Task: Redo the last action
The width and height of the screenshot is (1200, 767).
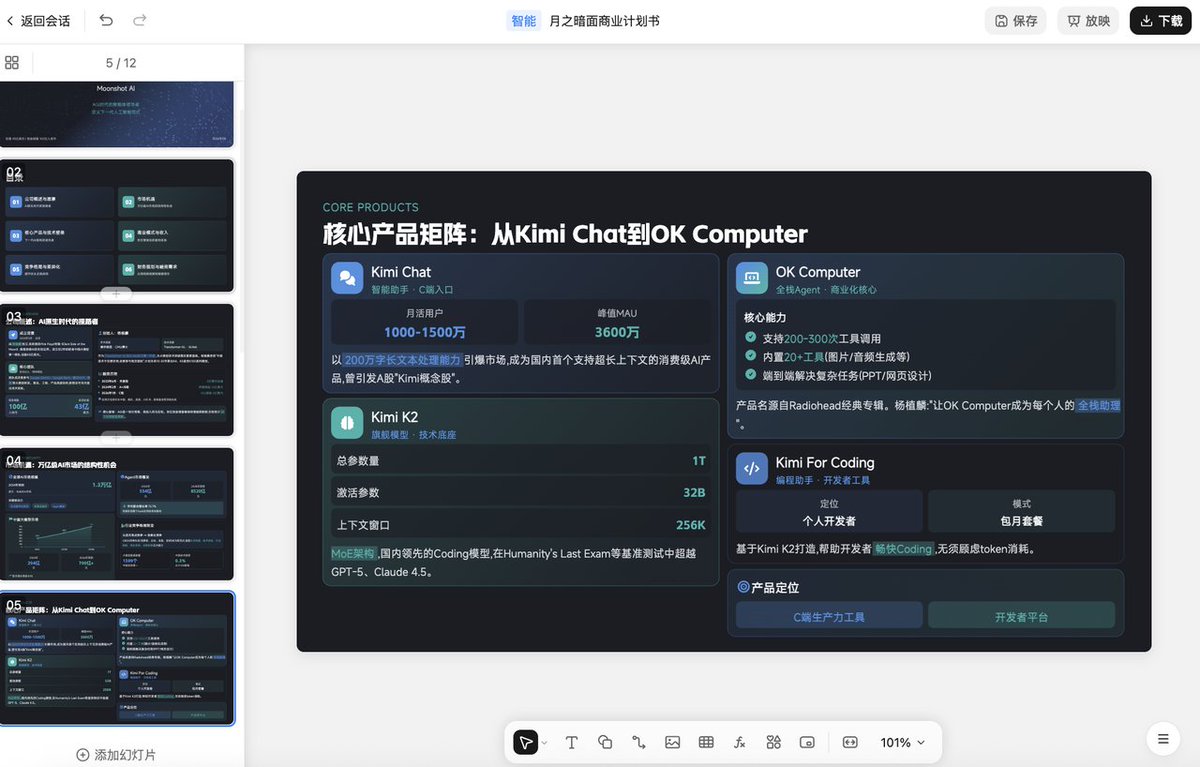Action: 140,20
